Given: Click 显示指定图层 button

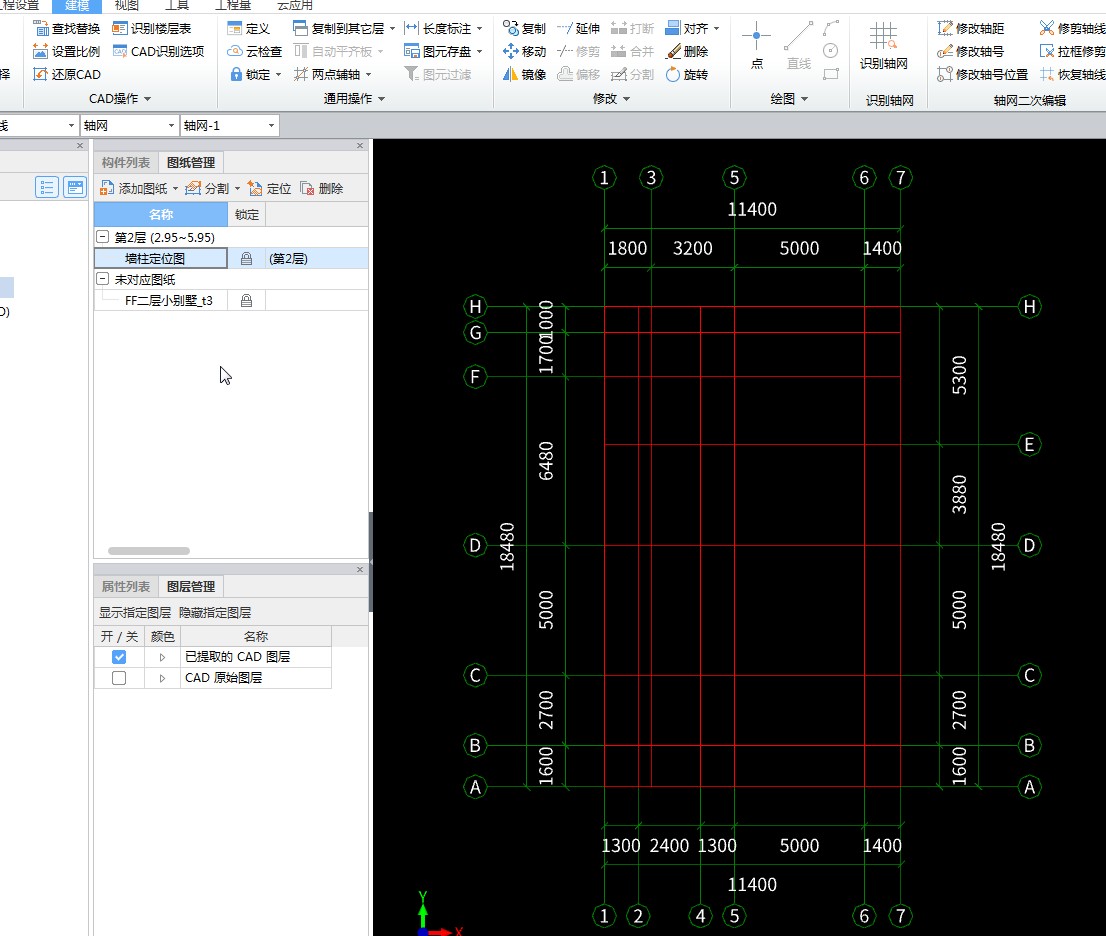Looking at the screenshot, I should coord(135,612).
